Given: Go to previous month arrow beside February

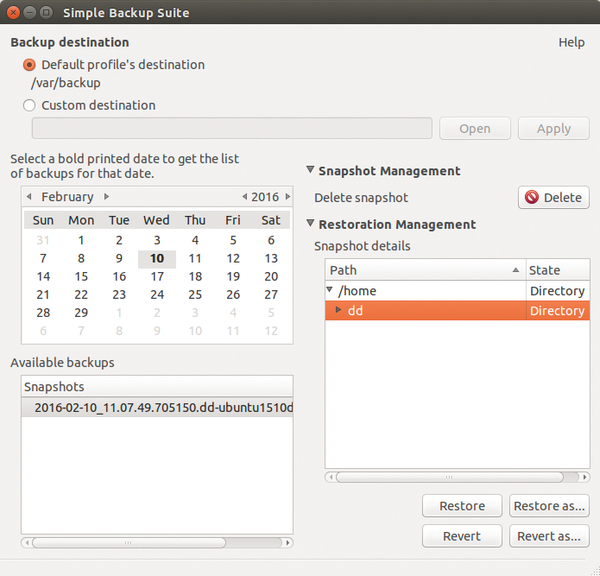Looking at the screenshot, I should pos(29,196).
